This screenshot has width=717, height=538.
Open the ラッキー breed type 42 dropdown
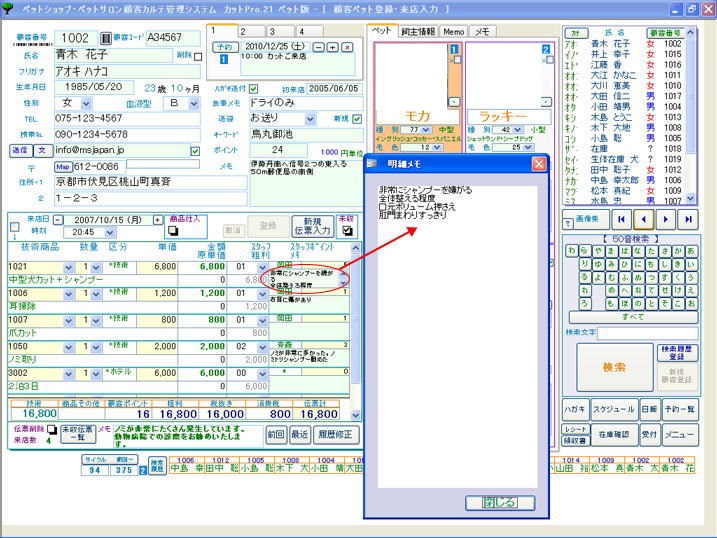coord(518,130)
